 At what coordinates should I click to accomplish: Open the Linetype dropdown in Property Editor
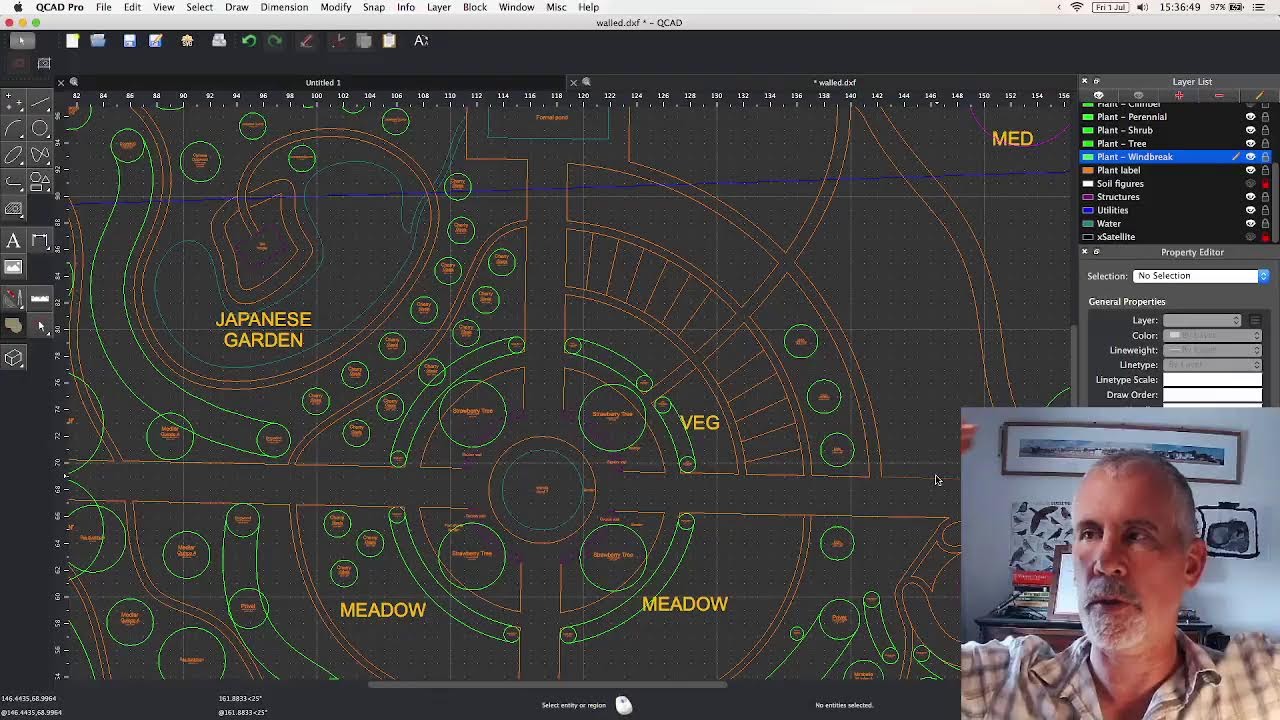coord(1211,365)
